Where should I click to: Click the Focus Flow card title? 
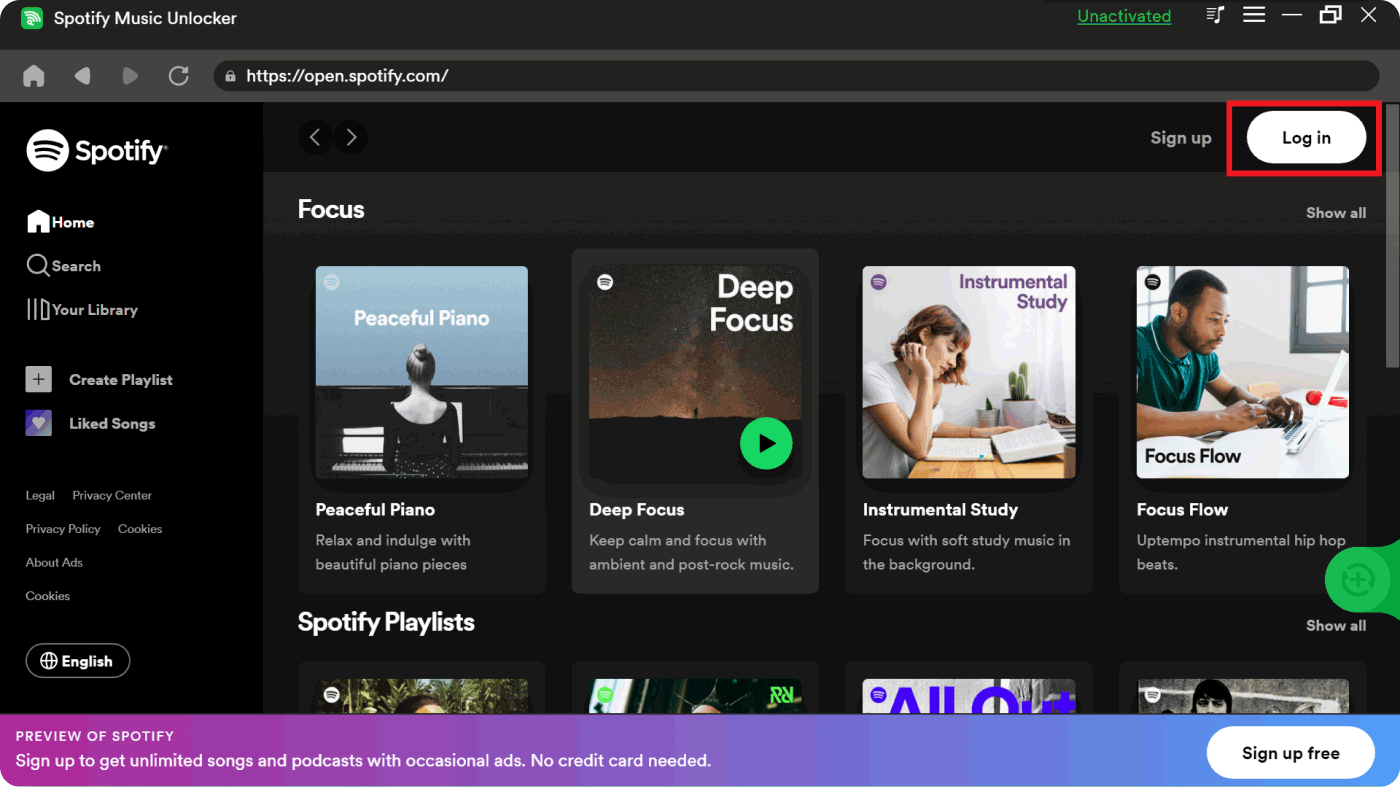point(1182,510)
